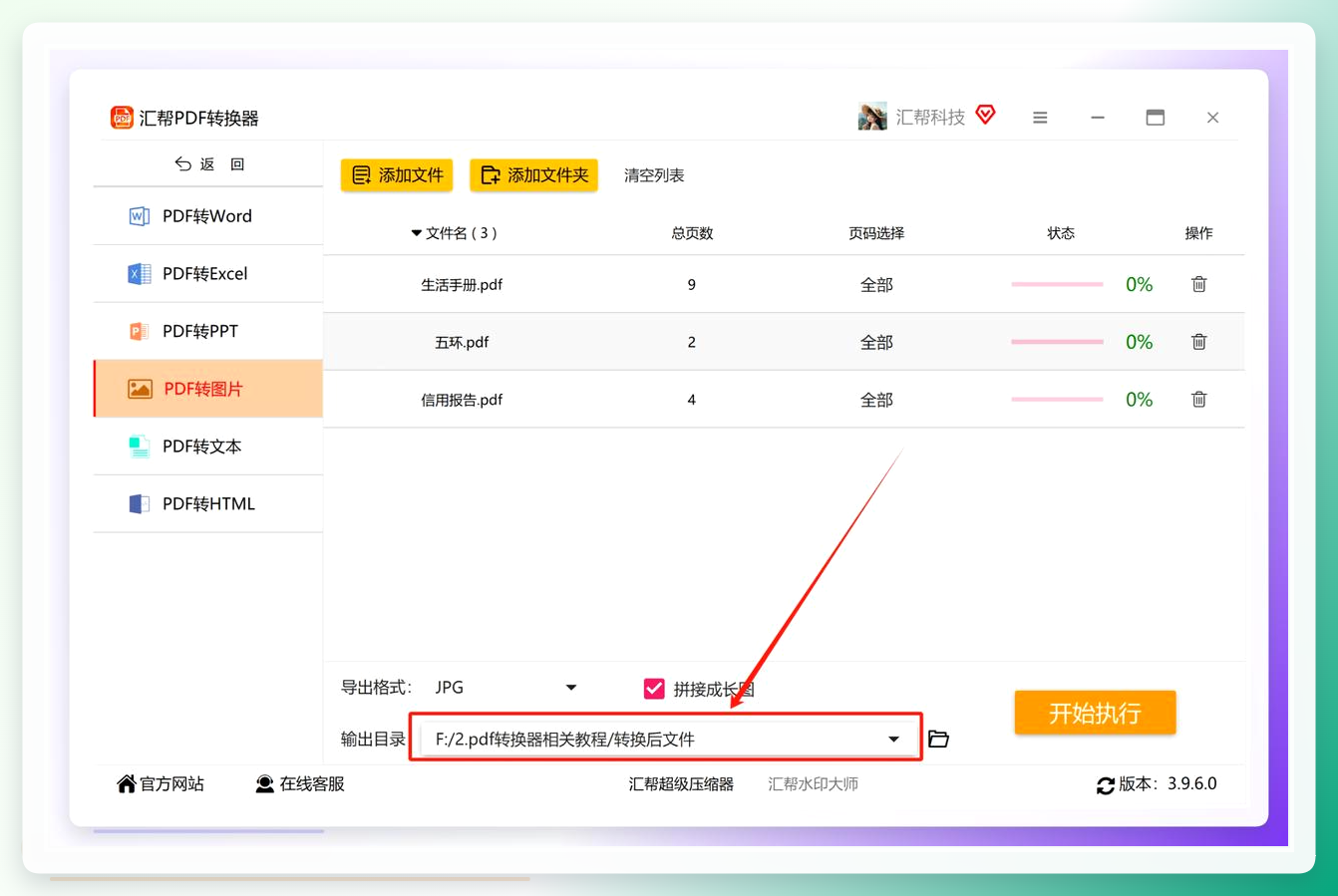Toggle the 拼接成长图 checkbox

tap(654, 689)
